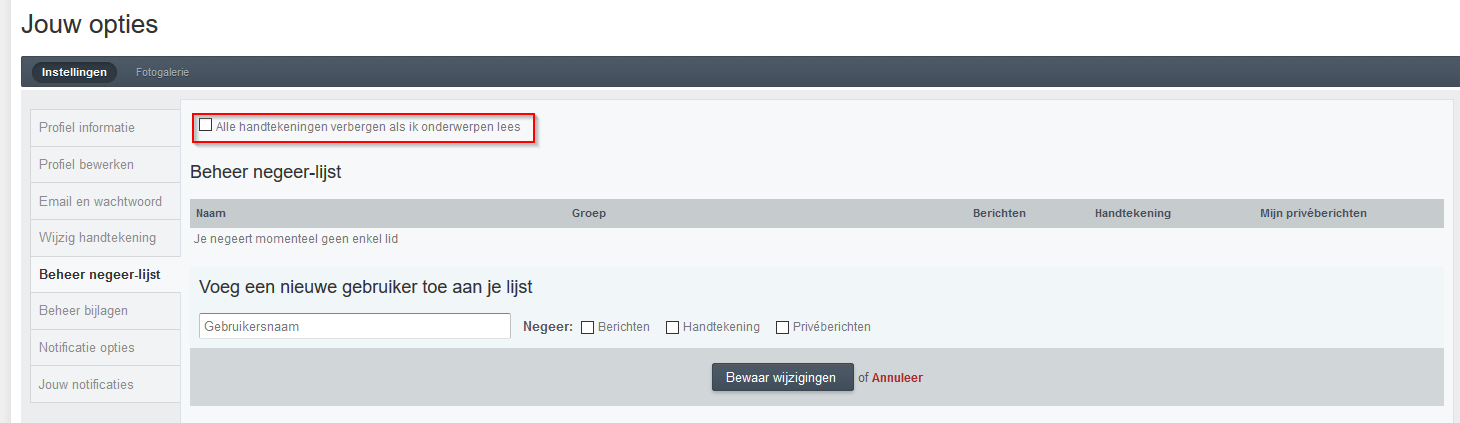Click the Bewaar wijzigingen button
Viewport: 1460px width, 423px height.
pos(782,377)
